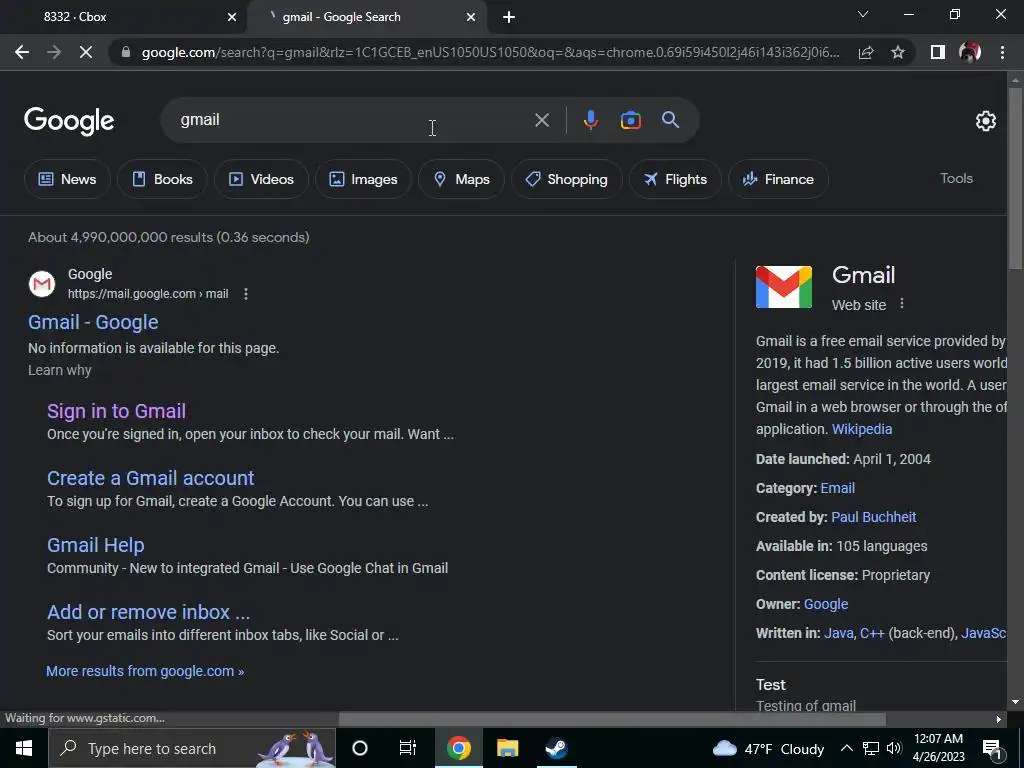This screenshot has height=768, width=1024.
Task: Open Steam from taskbar
Action: pos(556,748)
